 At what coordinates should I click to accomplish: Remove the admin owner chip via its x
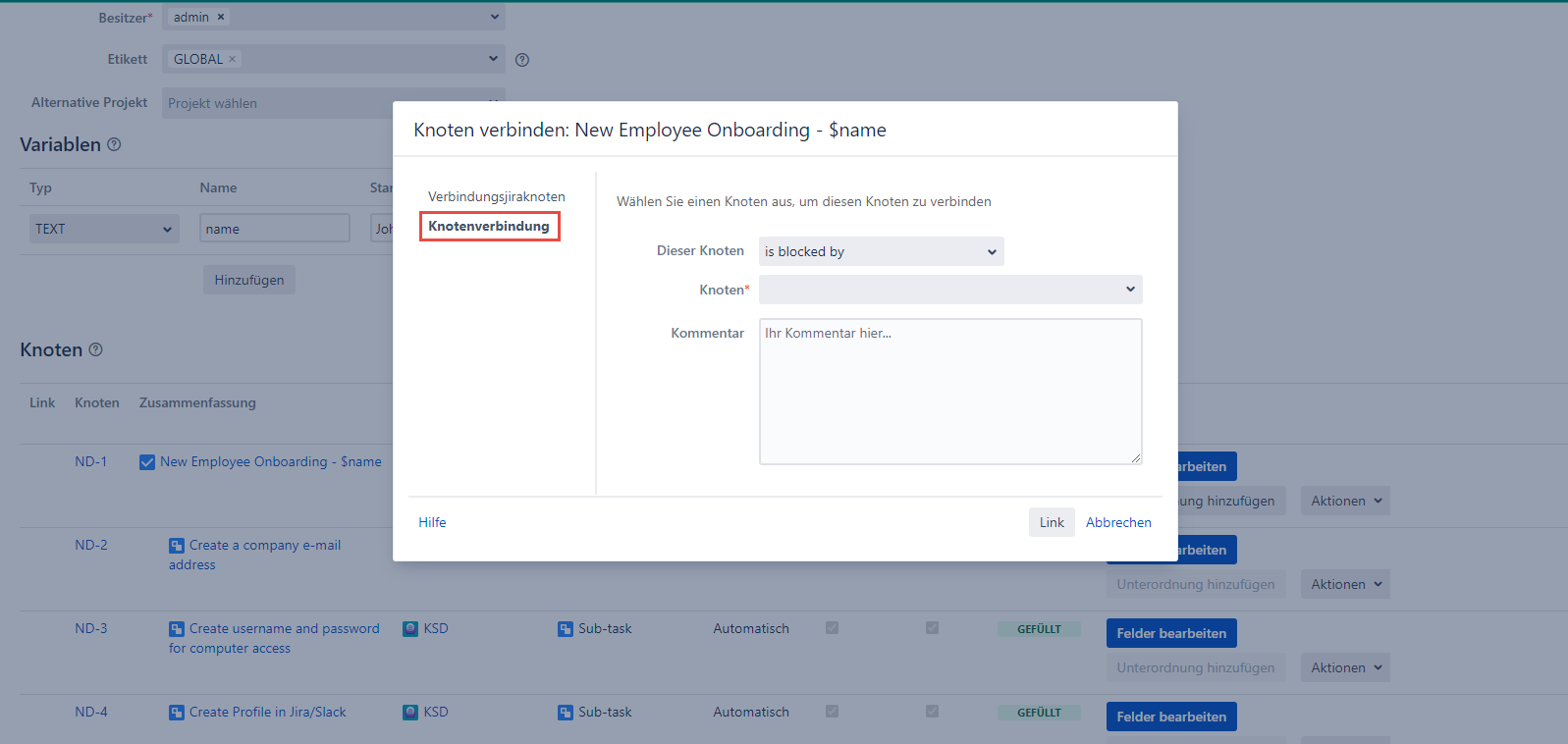(x=221, y=17)
